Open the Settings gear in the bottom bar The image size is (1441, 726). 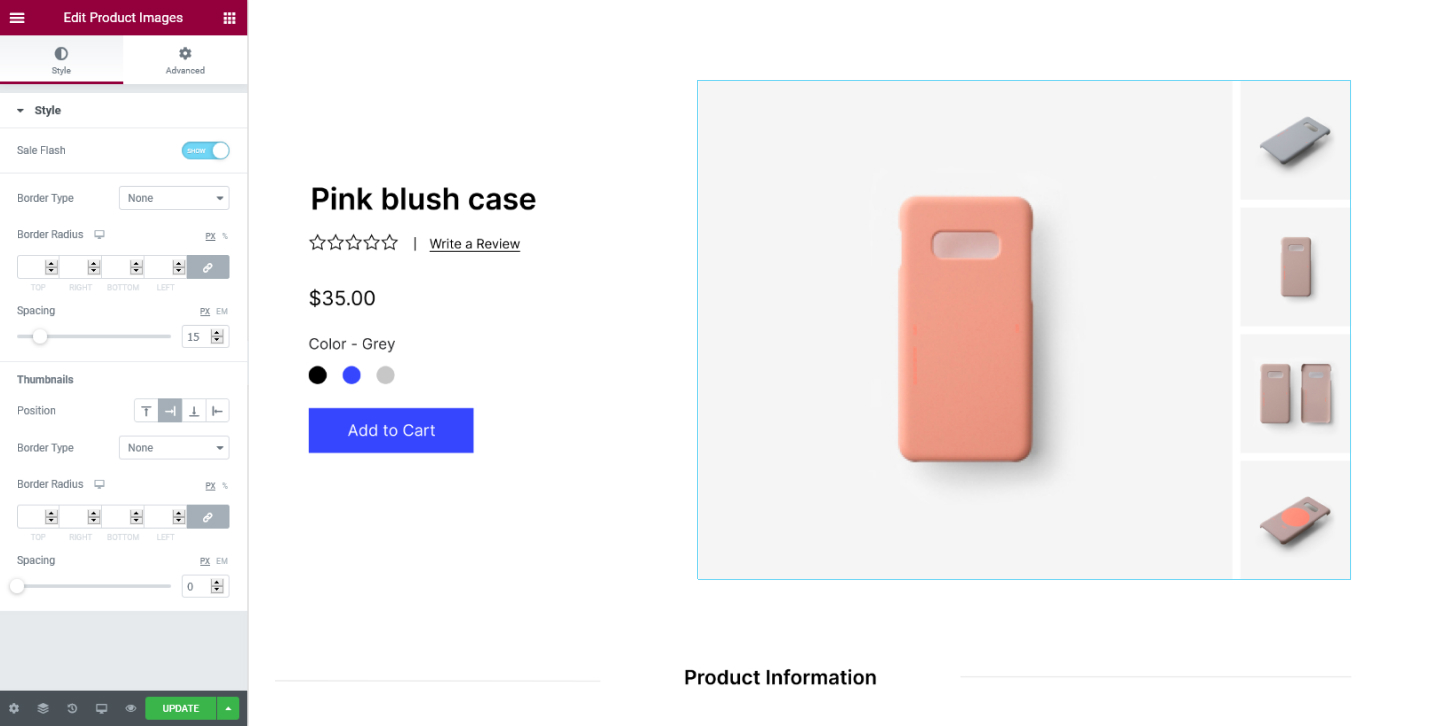pyautogui.click(x=14, y=708)
